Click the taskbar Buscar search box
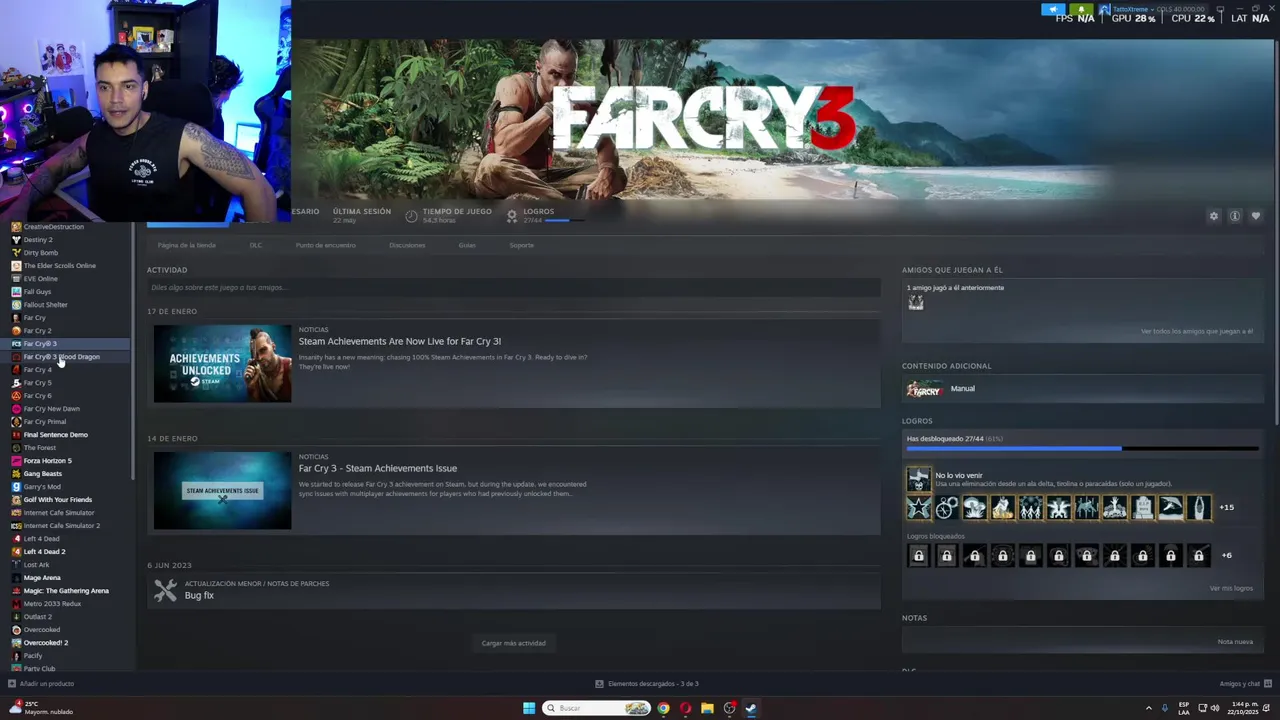The image size is (1280, 720). [596, 709]
